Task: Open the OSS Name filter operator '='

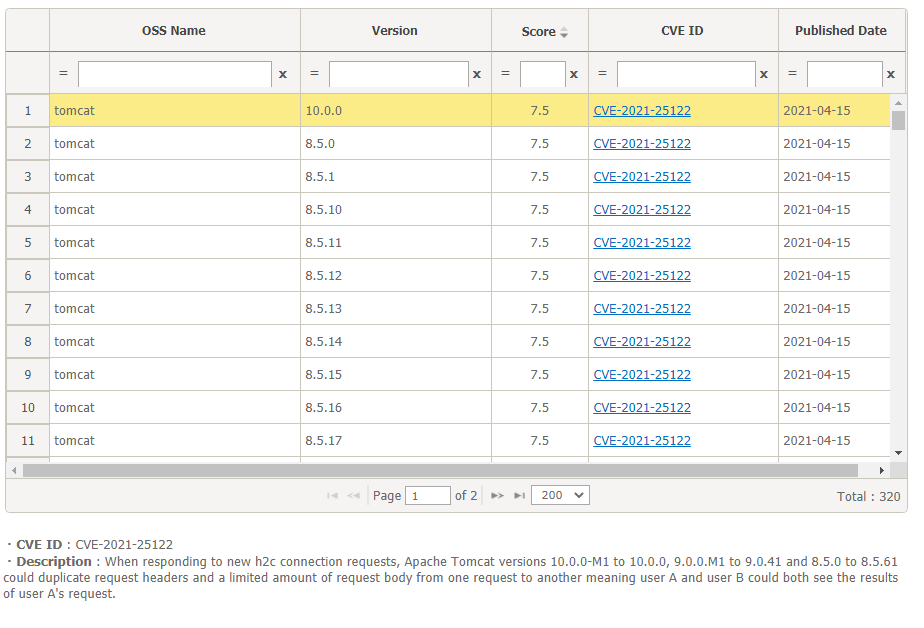Action: 63,74
